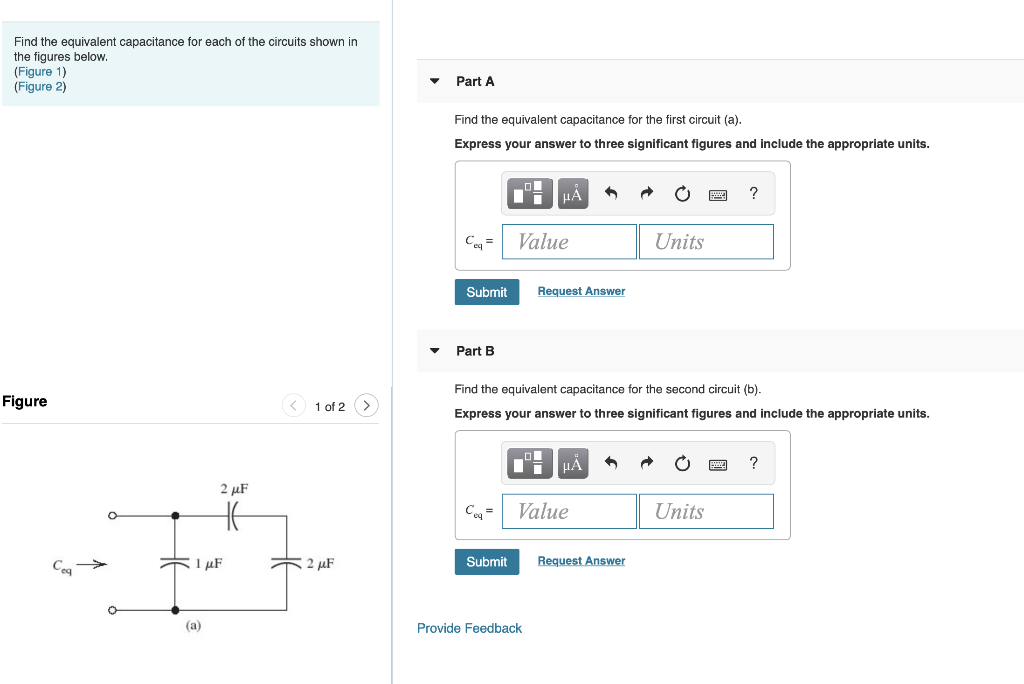The width and height of the screenshot is (1024, 684).
Task: Select the µÅ units symbol tool in Part A
Action: [571, 193]
